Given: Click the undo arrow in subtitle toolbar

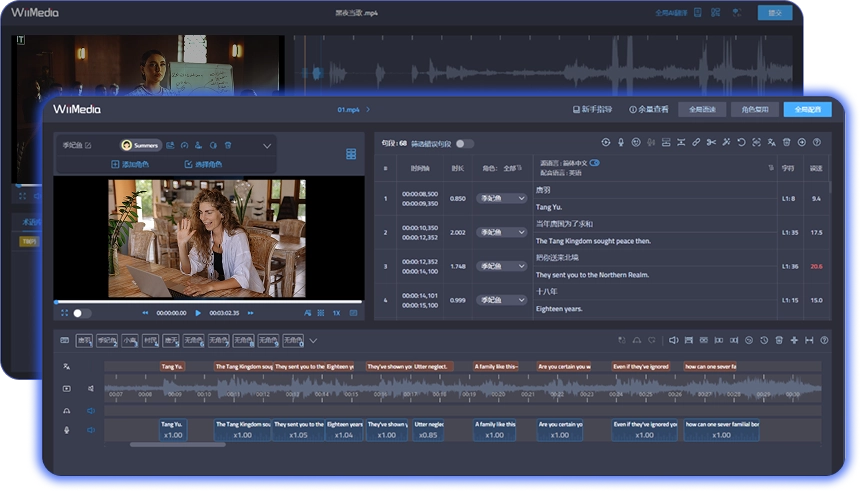Looking at the screenshot, I should [741, 143].
